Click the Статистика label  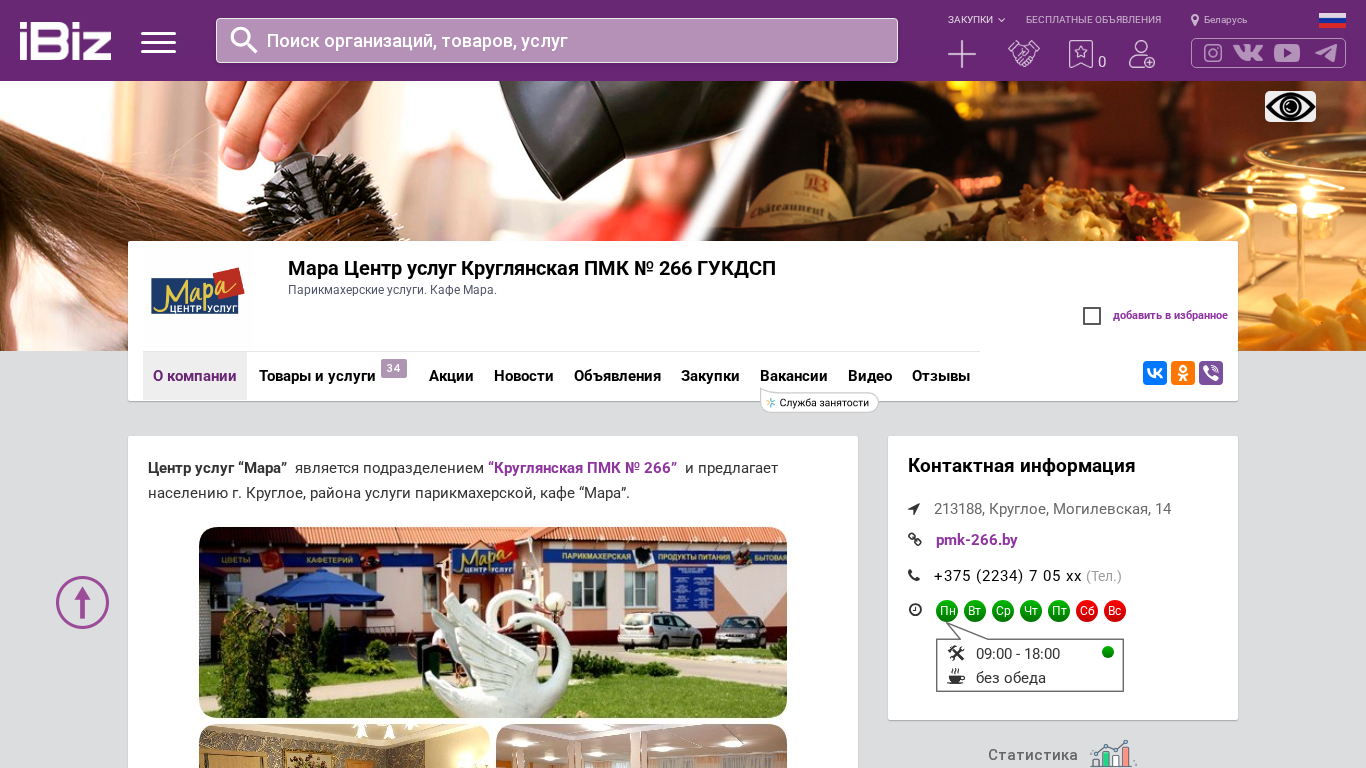[x=1033, y=755]
